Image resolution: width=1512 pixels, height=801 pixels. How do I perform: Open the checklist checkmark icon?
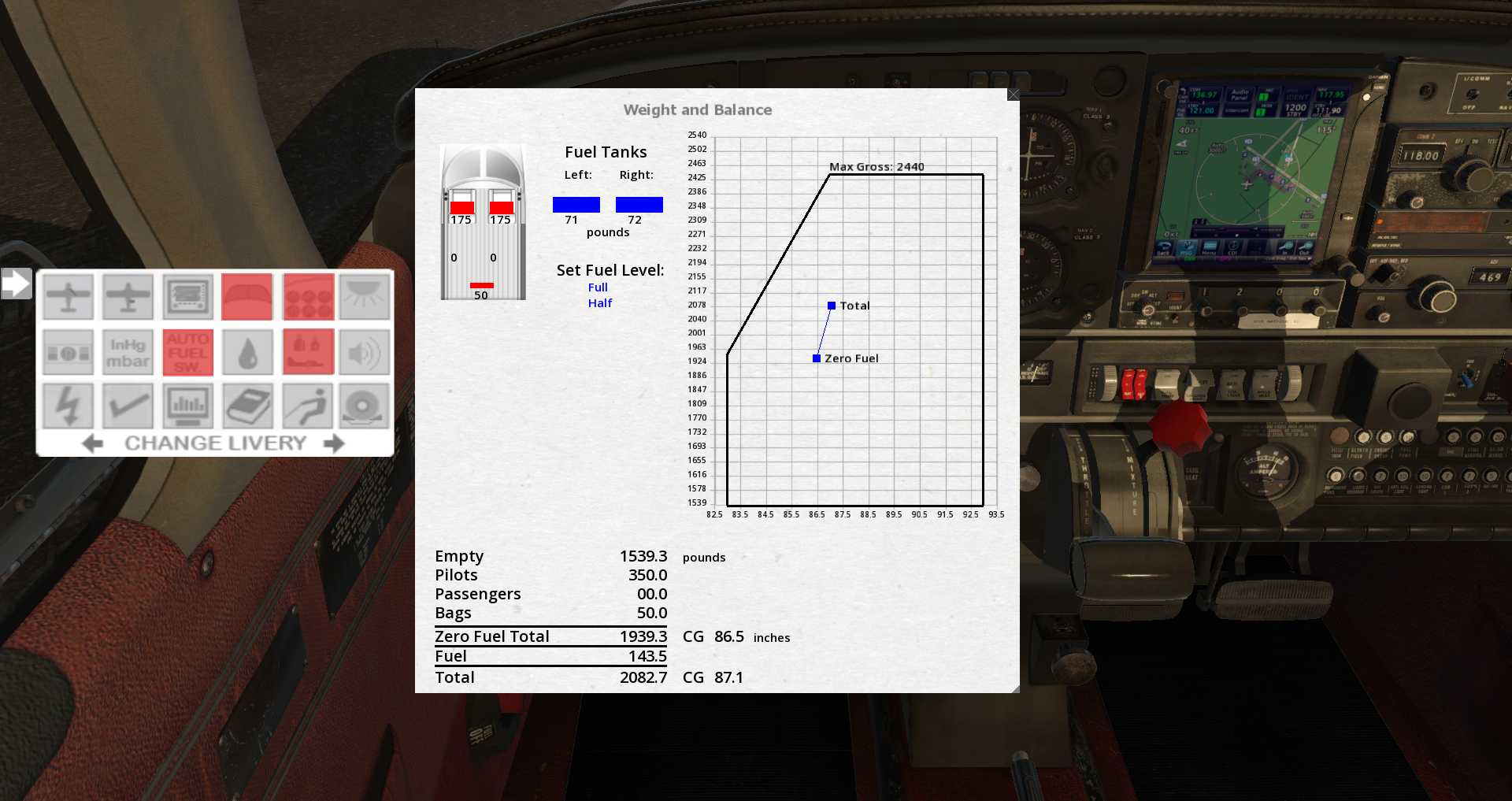[128, 406]
